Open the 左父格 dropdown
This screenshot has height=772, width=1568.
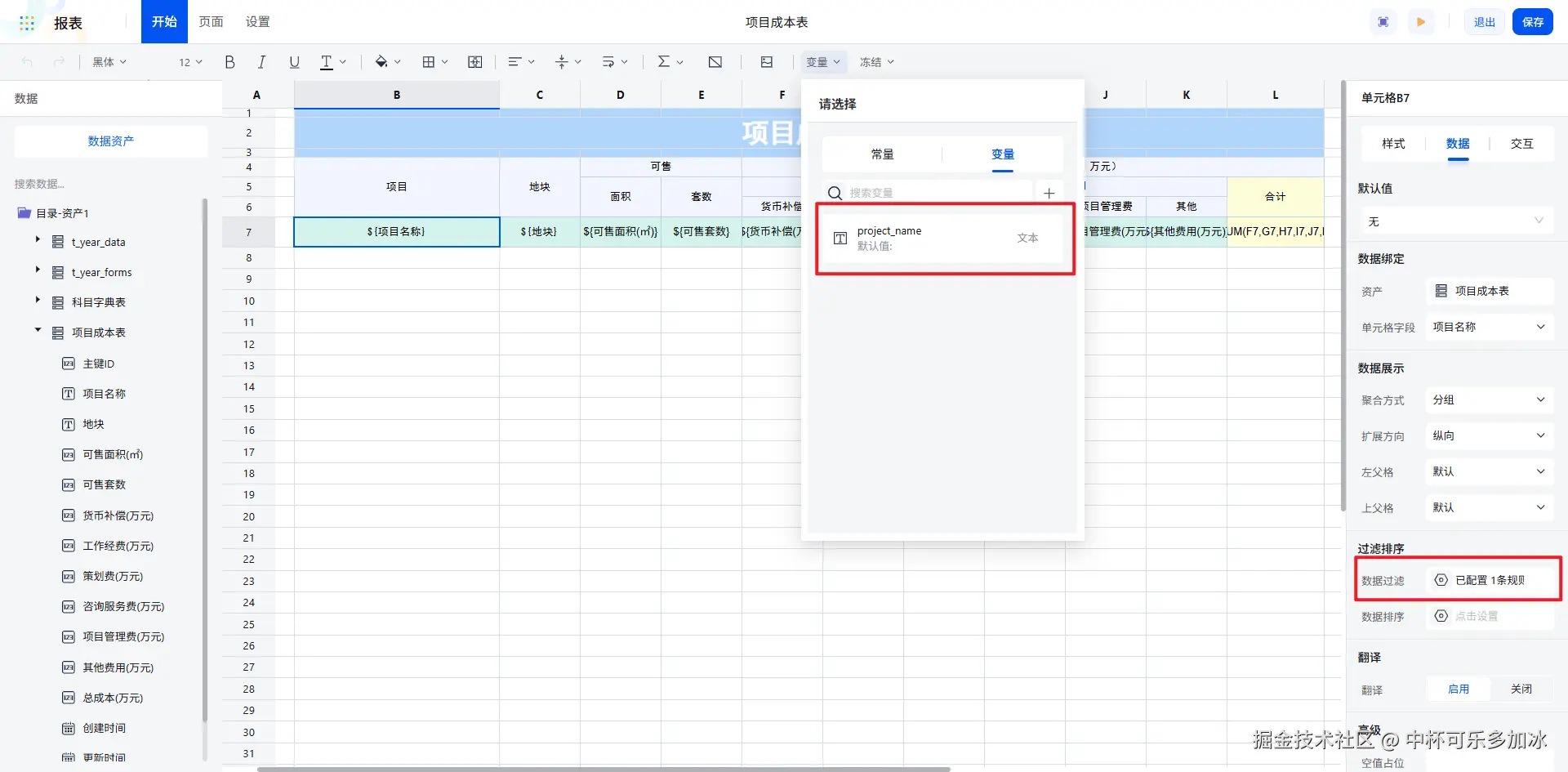1490,471
